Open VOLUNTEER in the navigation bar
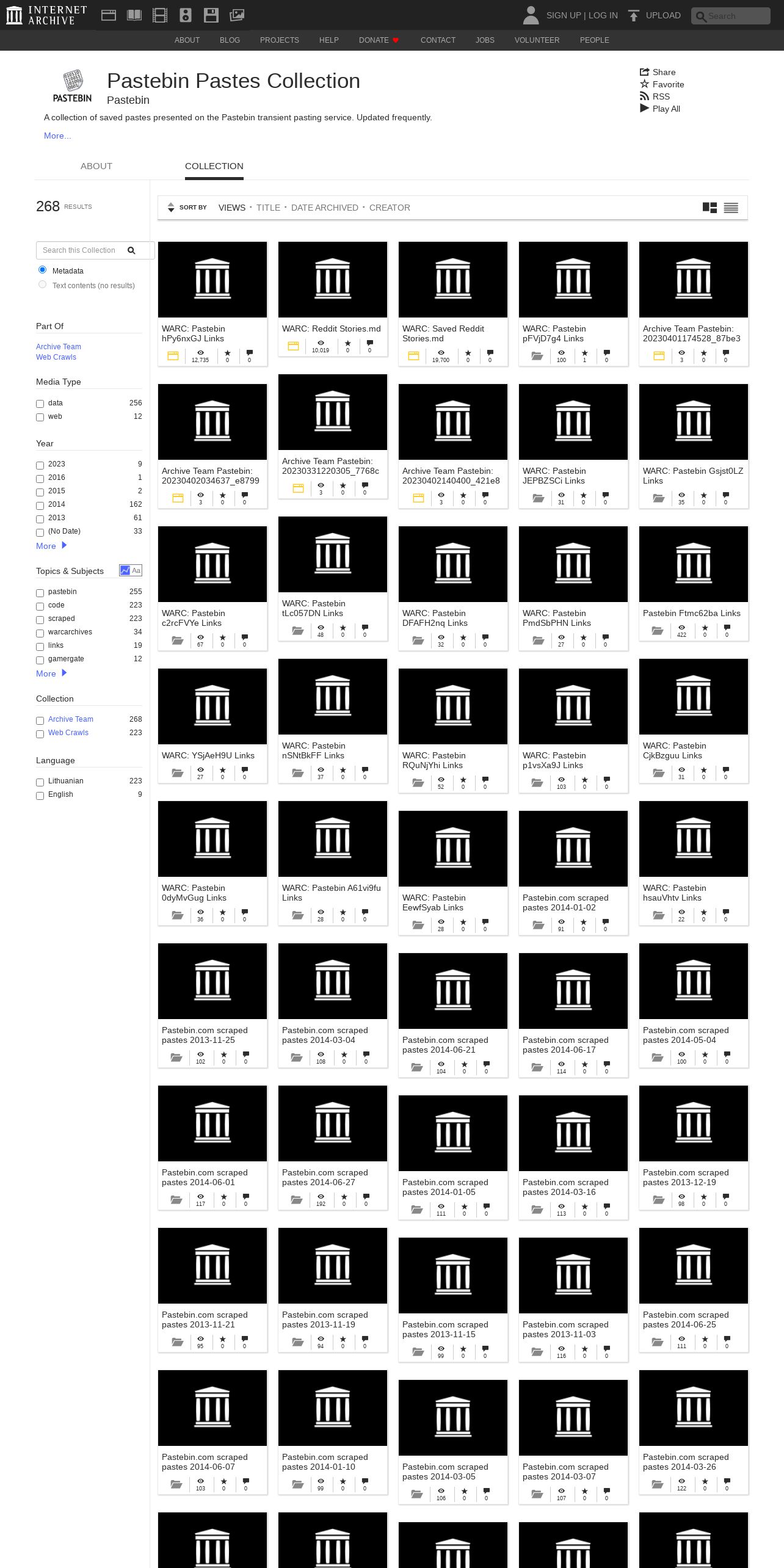Screen dimensions: 784x1568 [x=537, y=40]
